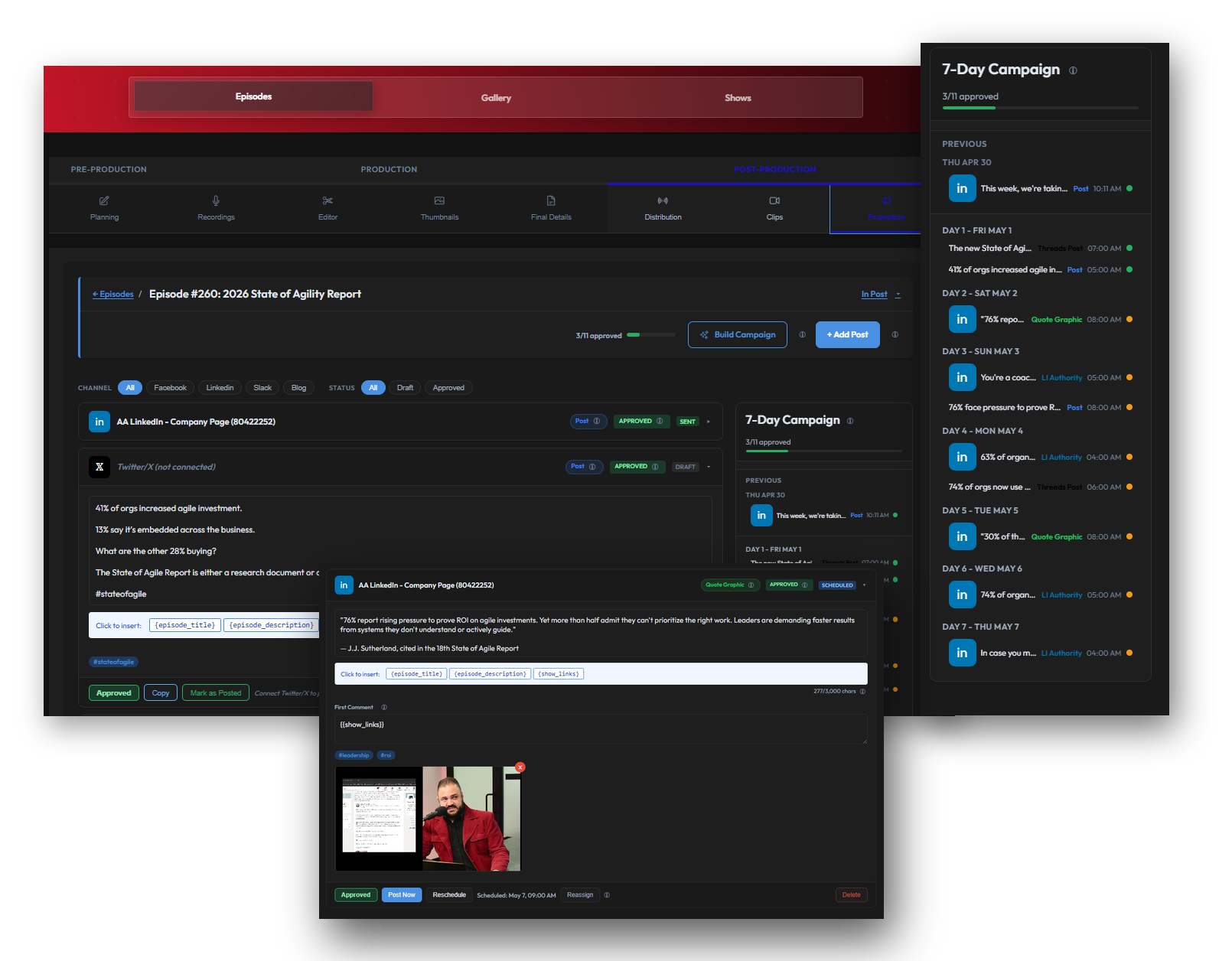The height and width of the screenshot is (961, 1232).
Task: Switch to the Gallery tab
Action: click(496, 98)
